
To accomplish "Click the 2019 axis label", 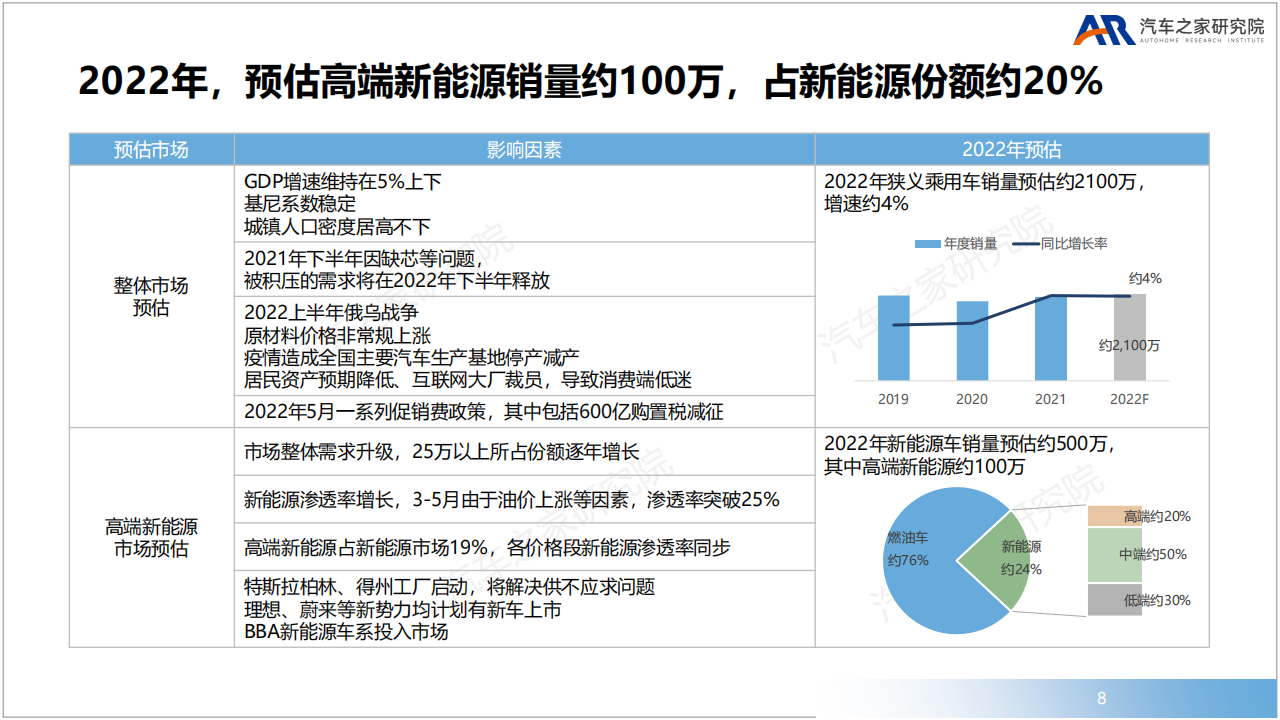I will point(893,399).
